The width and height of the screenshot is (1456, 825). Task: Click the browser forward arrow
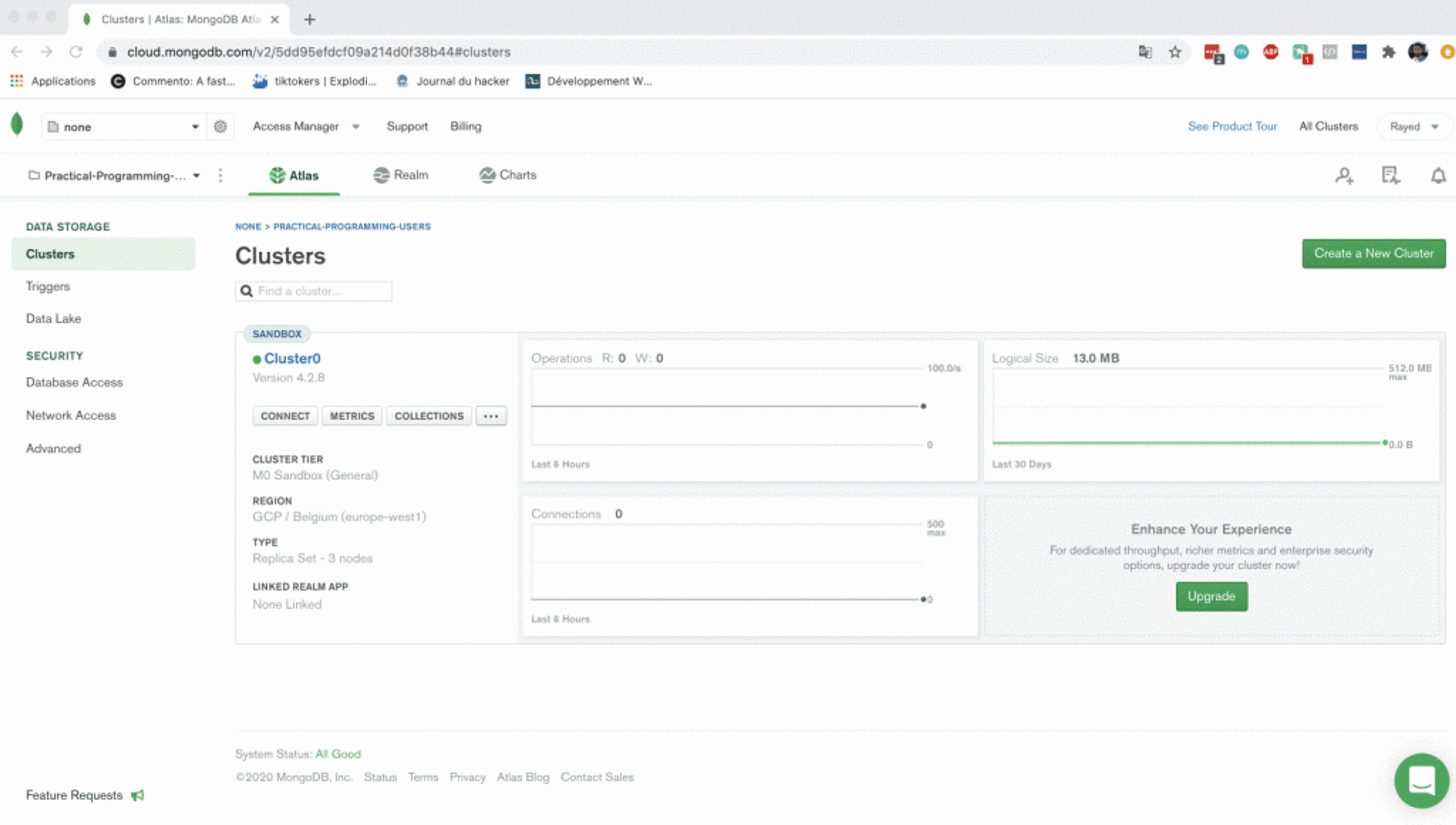[46, 52]
